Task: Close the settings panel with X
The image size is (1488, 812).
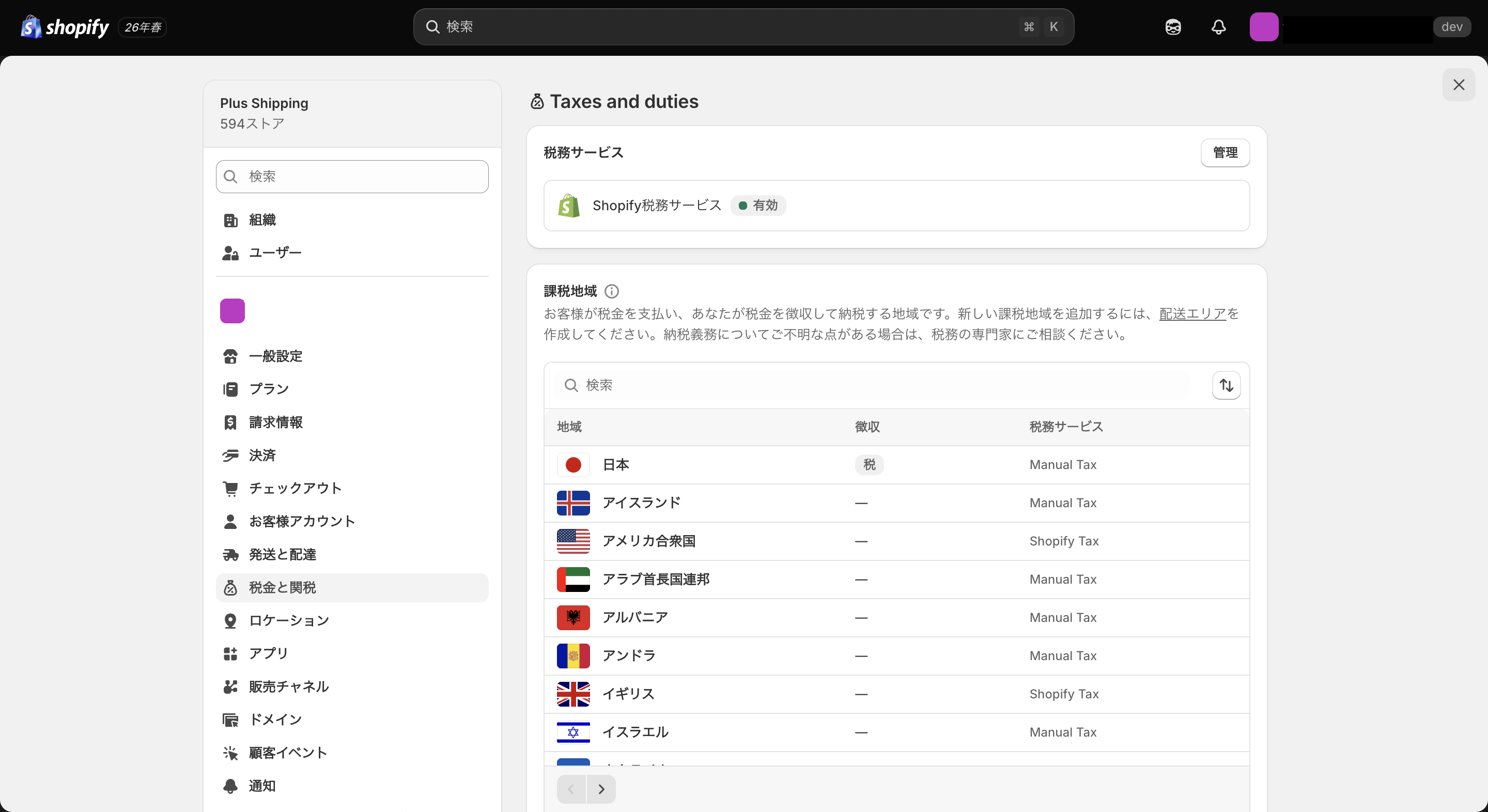Action: pyautogui.click(x=1459, y=85)
